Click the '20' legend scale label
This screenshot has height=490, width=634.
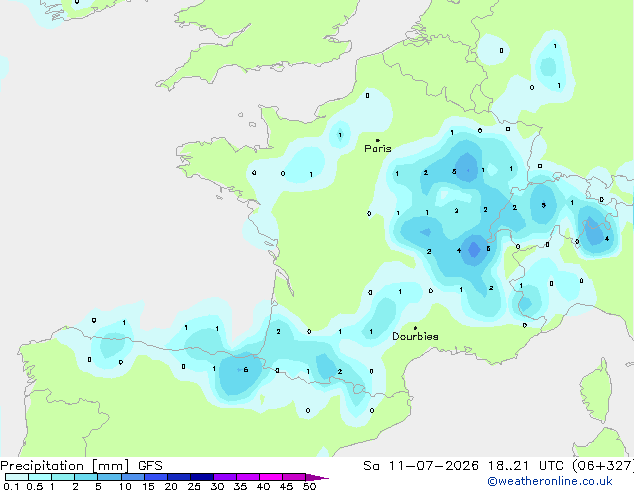pos(171,486)
